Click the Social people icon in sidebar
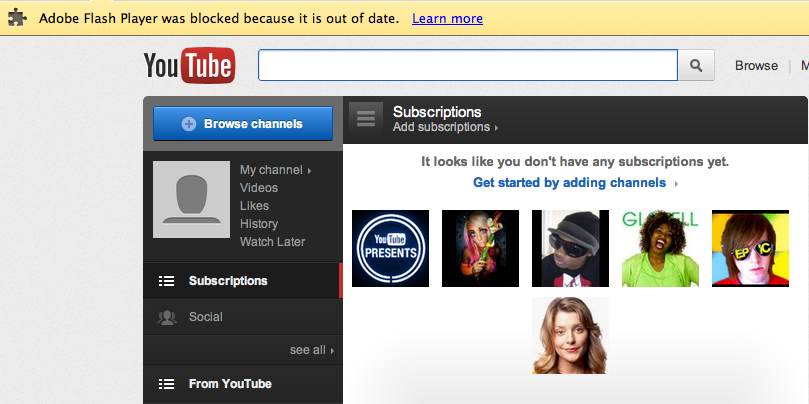809x404 pixels. point(167,317)
